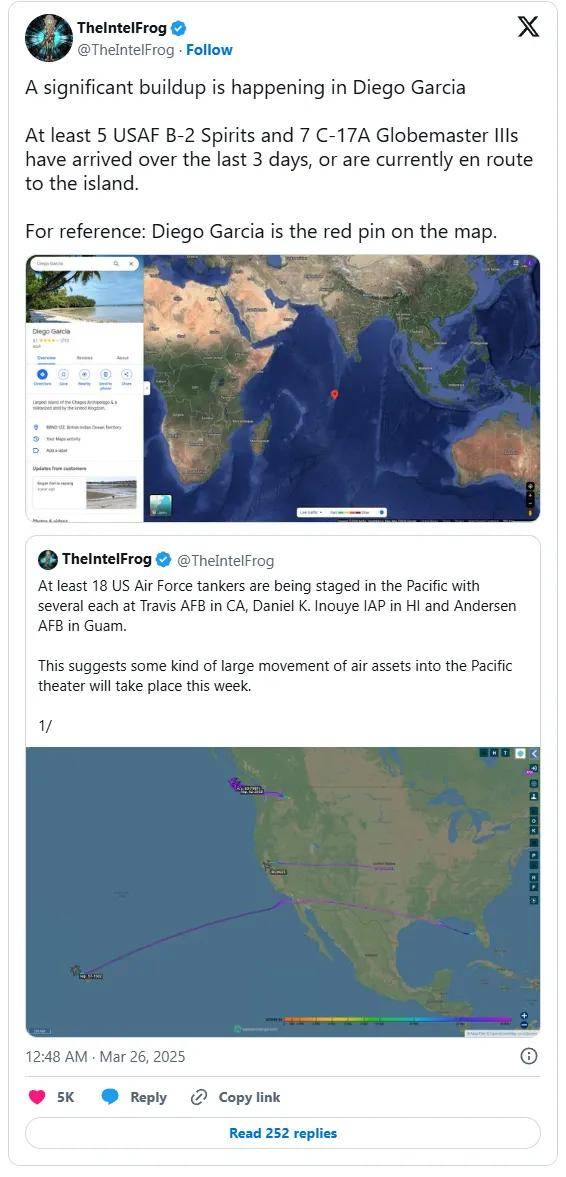Collapse the flight map sidebar chevron
566x1177 pixels.
click(x=534, y=753)
